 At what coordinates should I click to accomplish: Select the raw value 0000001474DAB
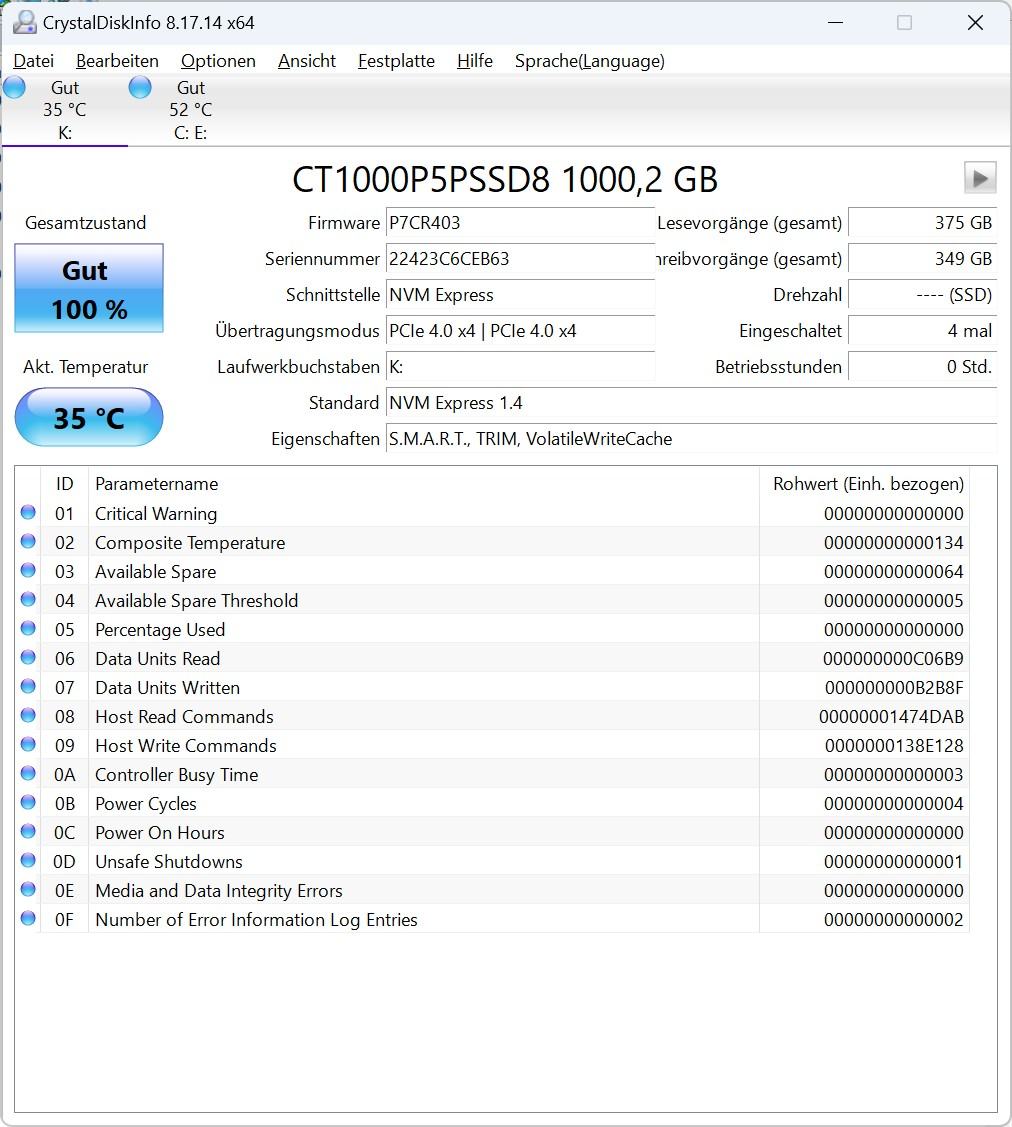click(891, 717)
